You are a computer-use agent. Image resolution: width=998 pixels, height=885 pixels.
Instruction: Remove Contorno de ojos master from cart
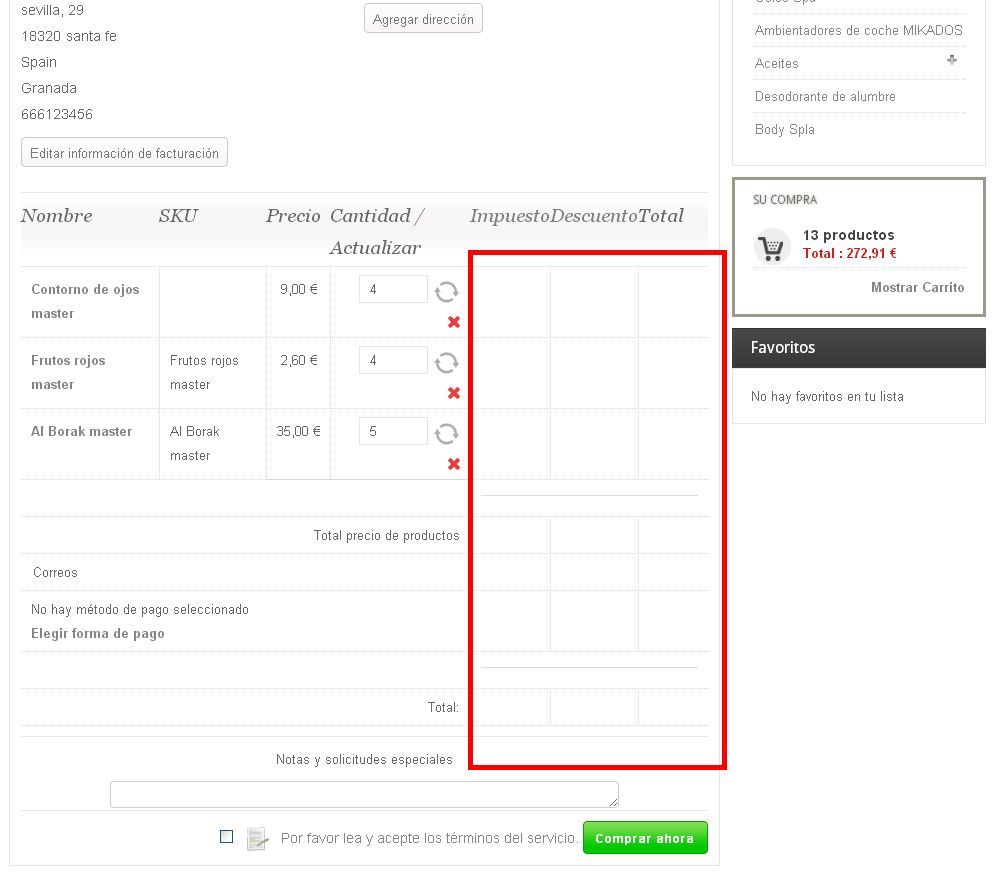click(454, 322)
